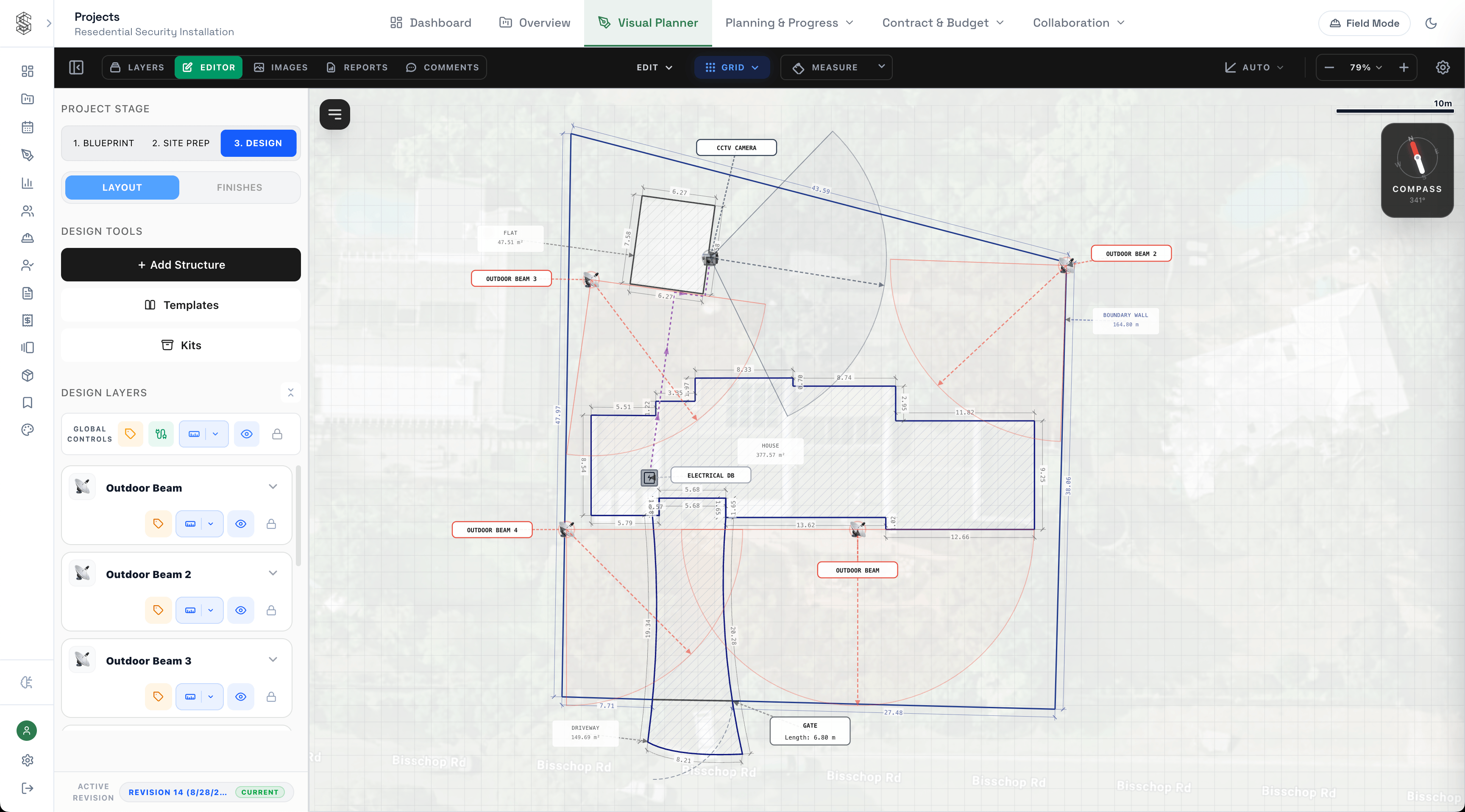Screen dimensions: 1465x812
Task: Hide the Outdoor Beam 3 layer
Action: click(x=241, y=697)
